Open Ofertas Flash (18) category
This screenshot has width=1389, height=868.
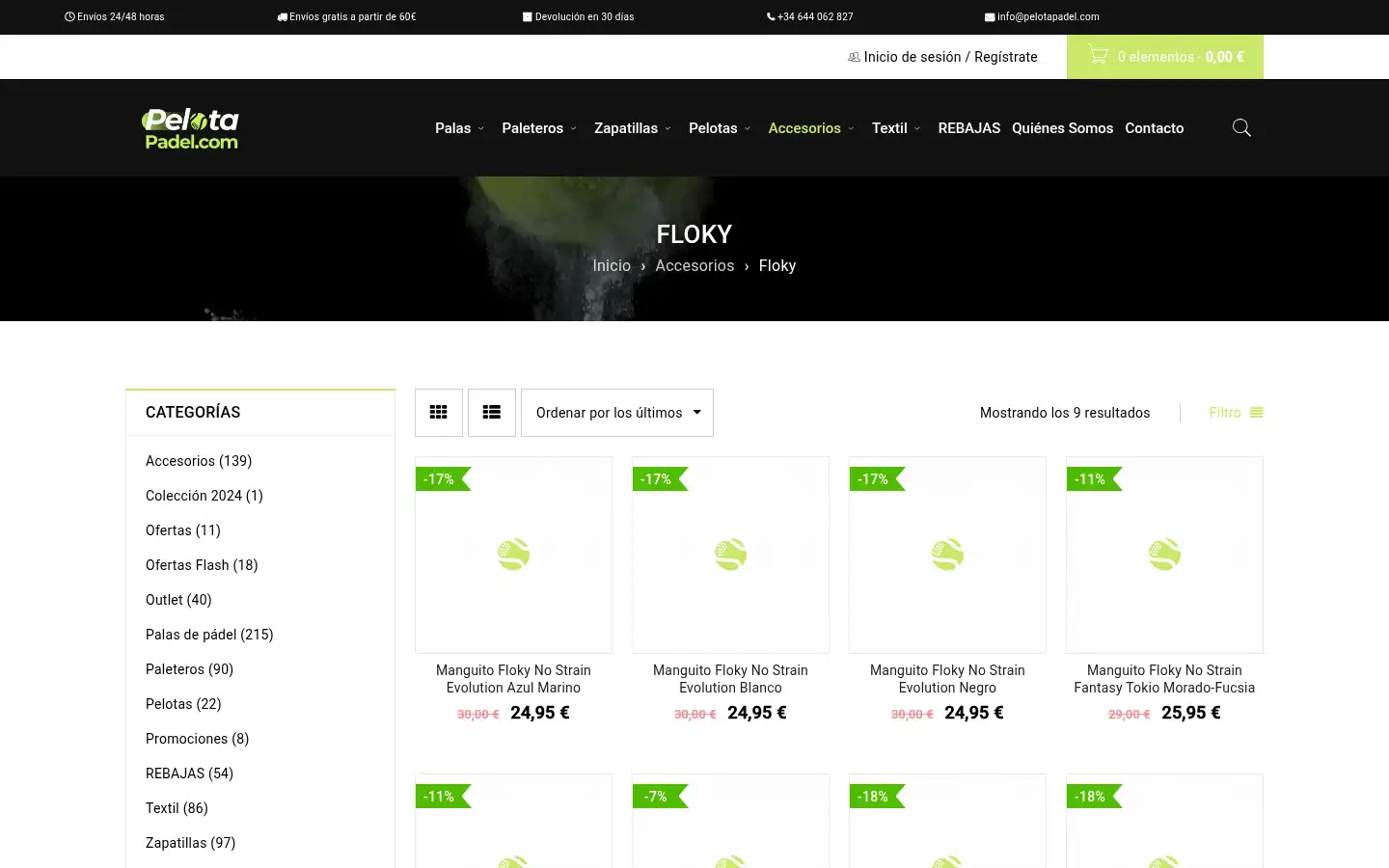pyautogui.click(x=202, y=565)
